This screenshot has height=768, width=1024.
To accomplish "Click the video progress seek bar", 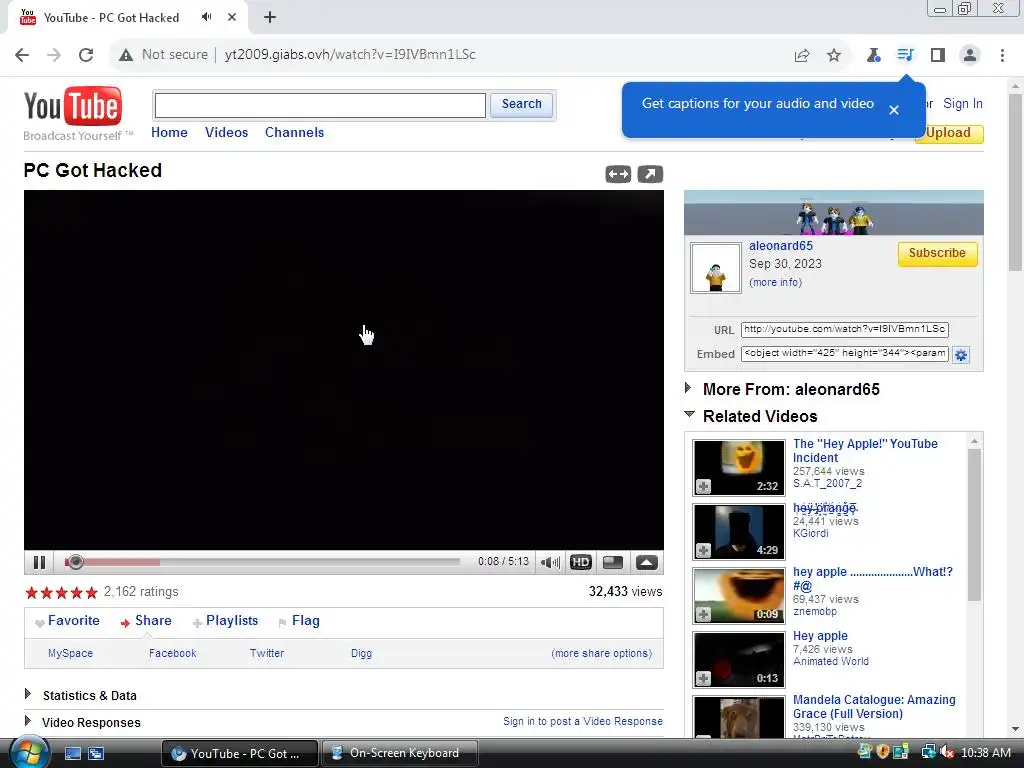I will click(263, 562).
